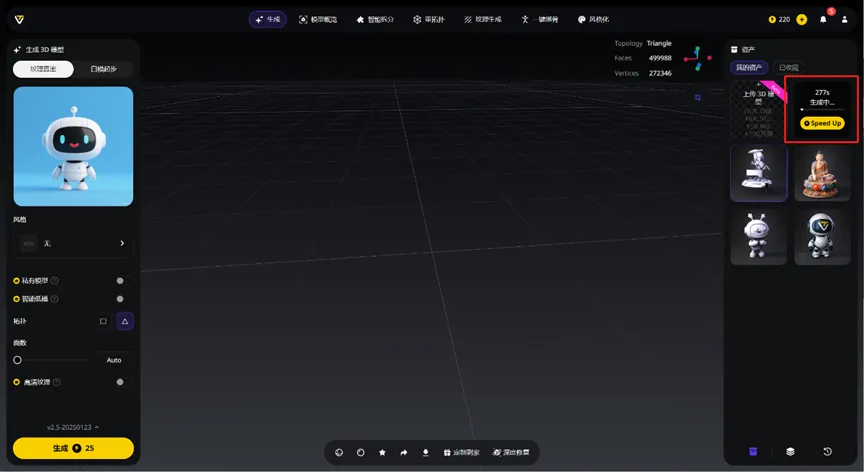Toggle the 高清纹理 HD texture switch
The height and width of the screenshot is (472, 864).
[120, 382]
